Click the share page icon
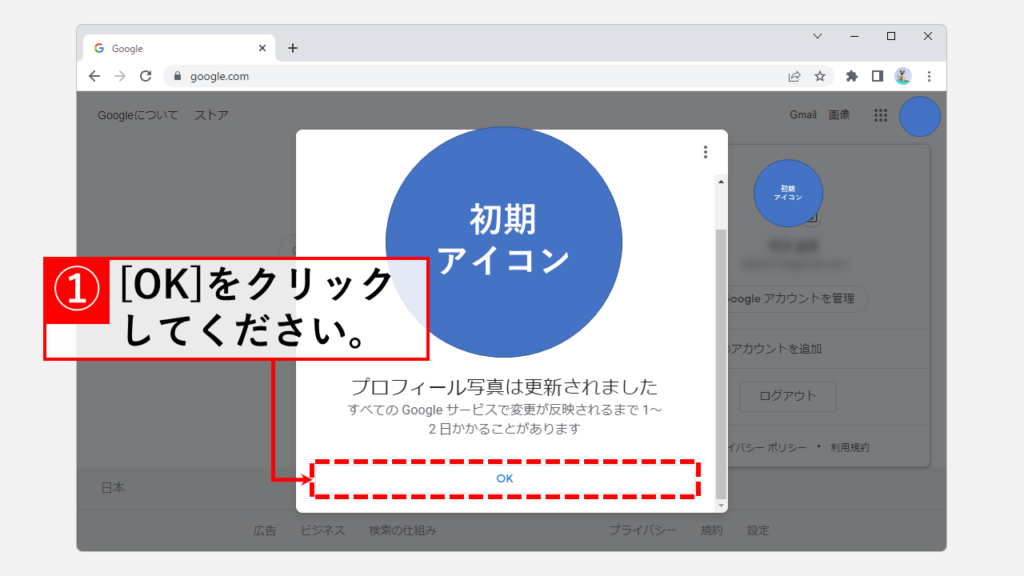The width and height of the screenshot is (1024, 576). point(794,76)
